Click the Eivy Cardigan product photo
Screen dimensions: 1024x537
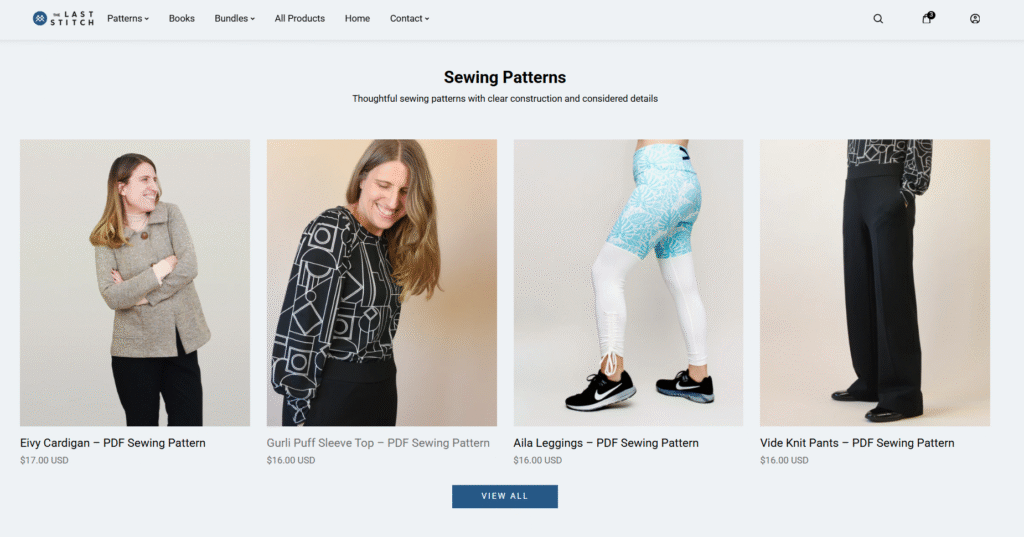click(135, 283)
